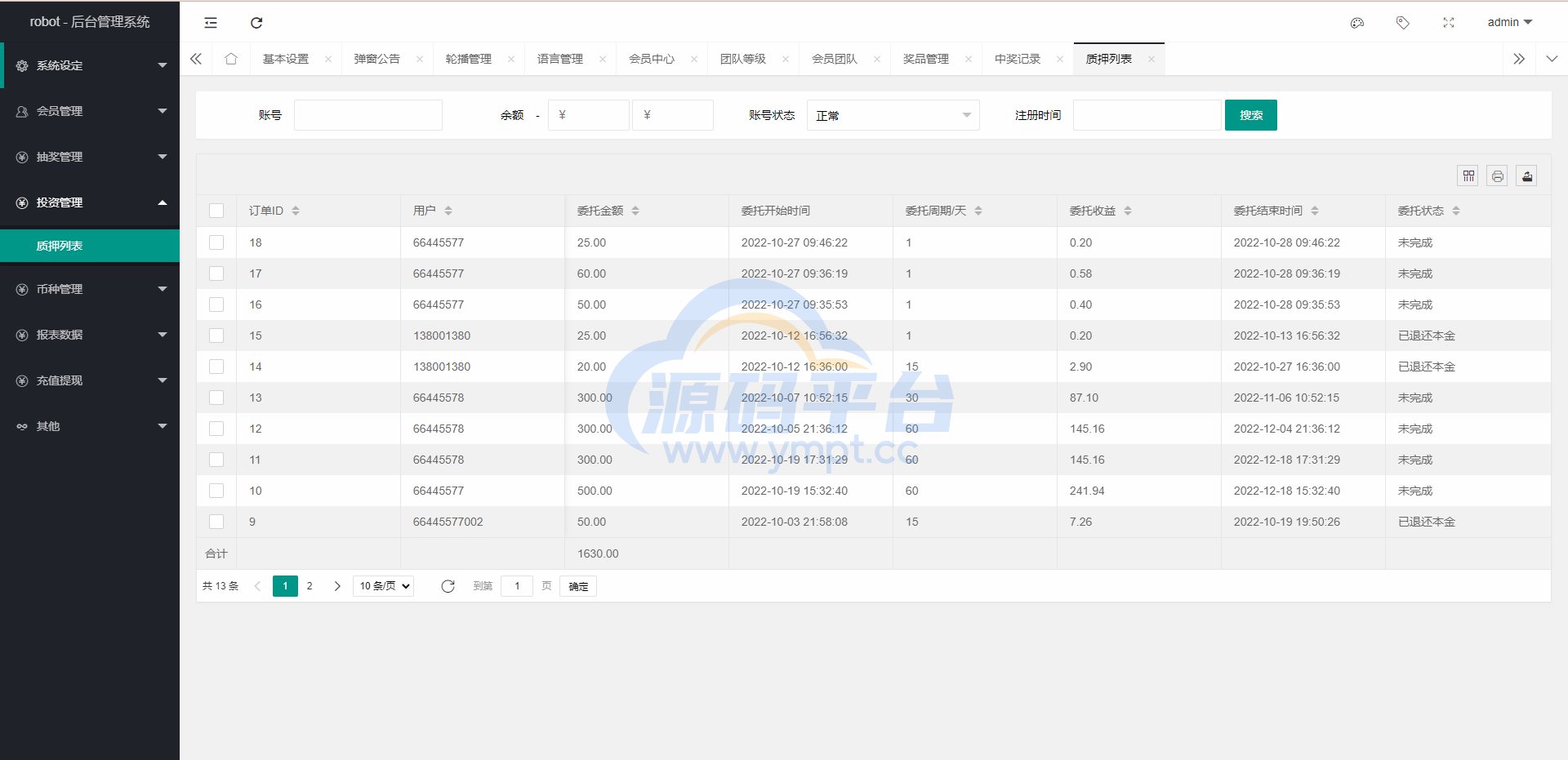Screen dimensions: 1568x760
Task: Open the 10 条/页 page size dropdown
Action: coord(383,586)
